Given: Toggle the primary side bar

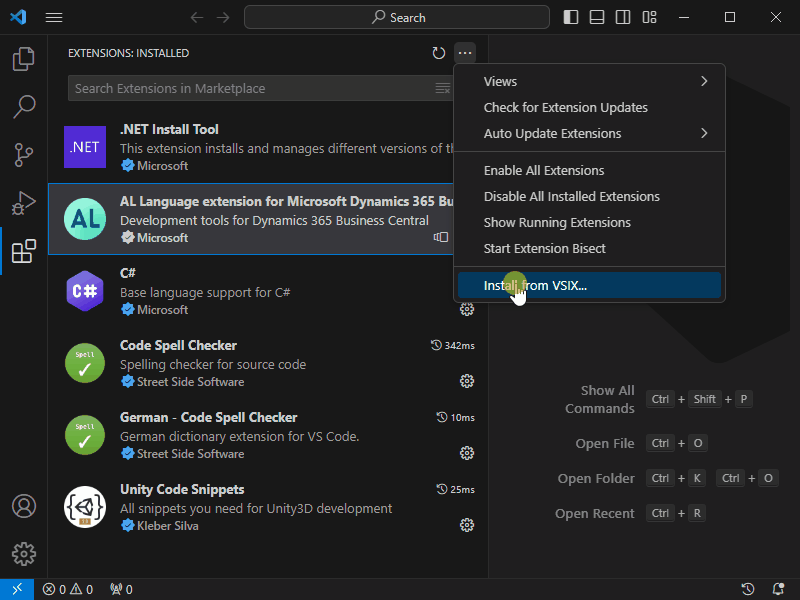Looking at the screenshot, I should (571, 17).
